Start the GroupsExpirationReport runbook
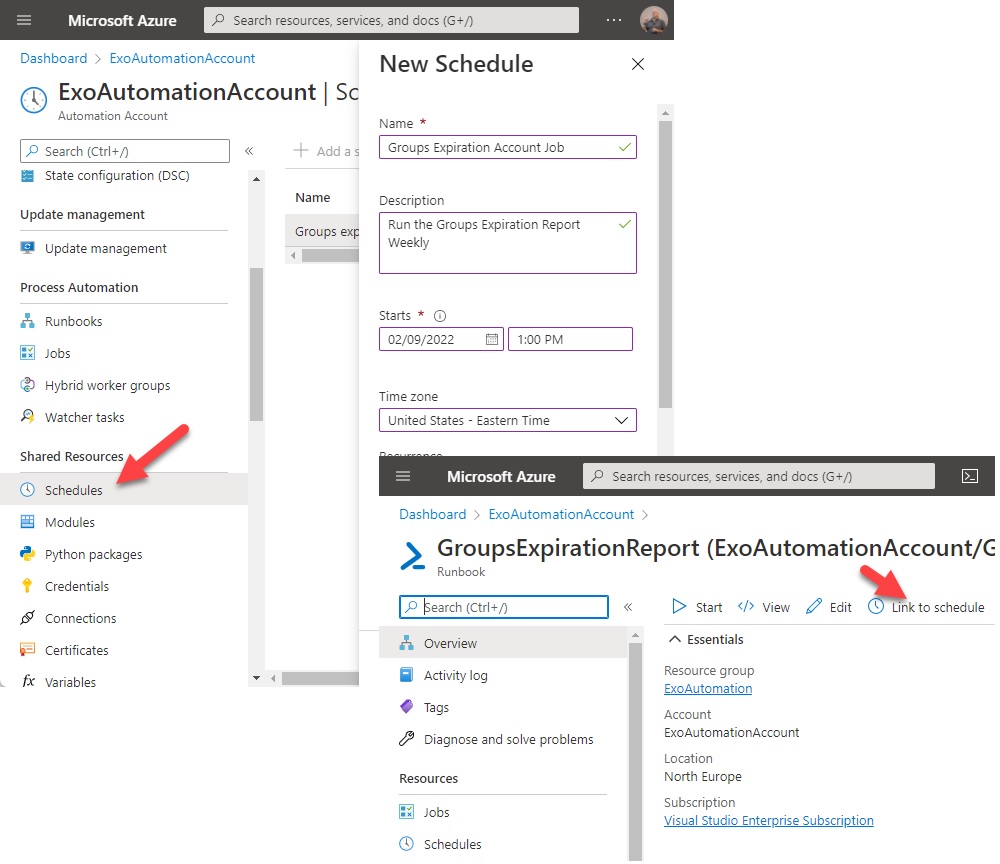The height and width of the screenshot is (864, 1000). [x=697, y=607]
